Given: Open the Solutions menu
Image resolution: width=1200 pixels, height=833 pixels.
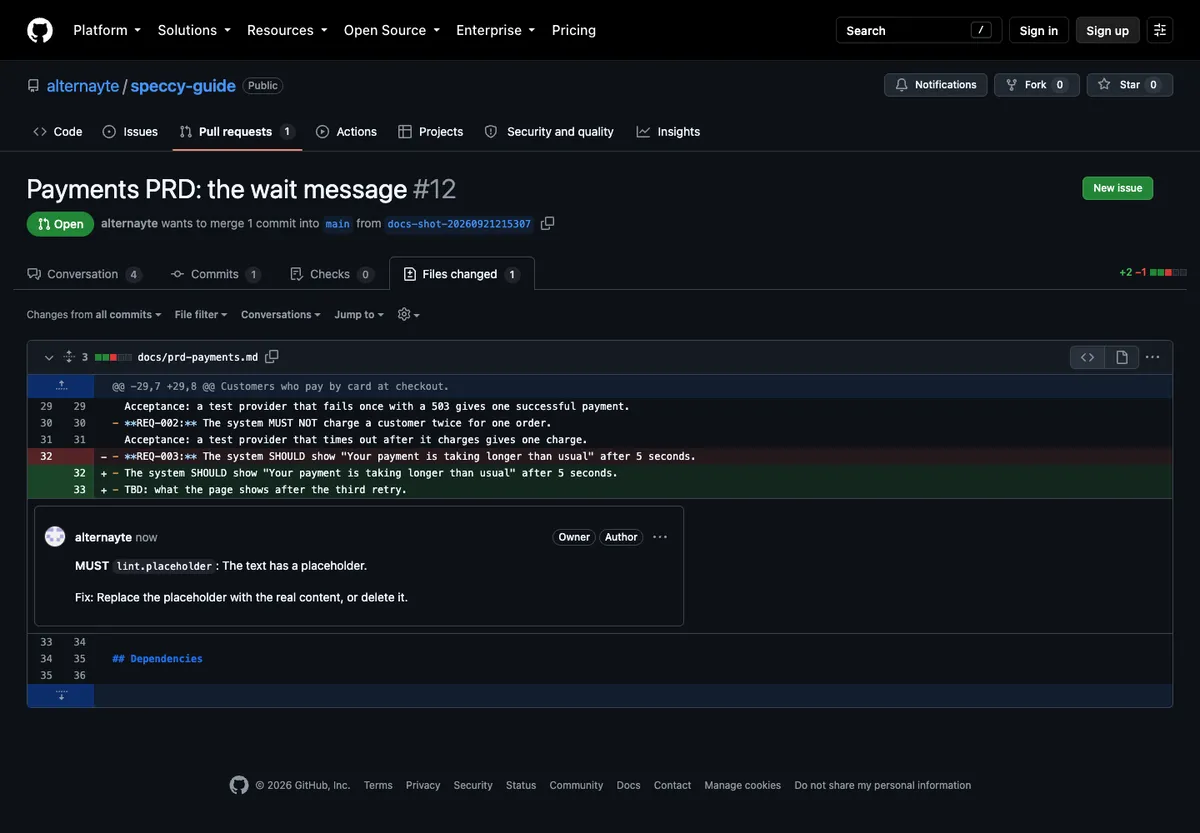Looking at the screenshot, I should (x=194, y=30).
